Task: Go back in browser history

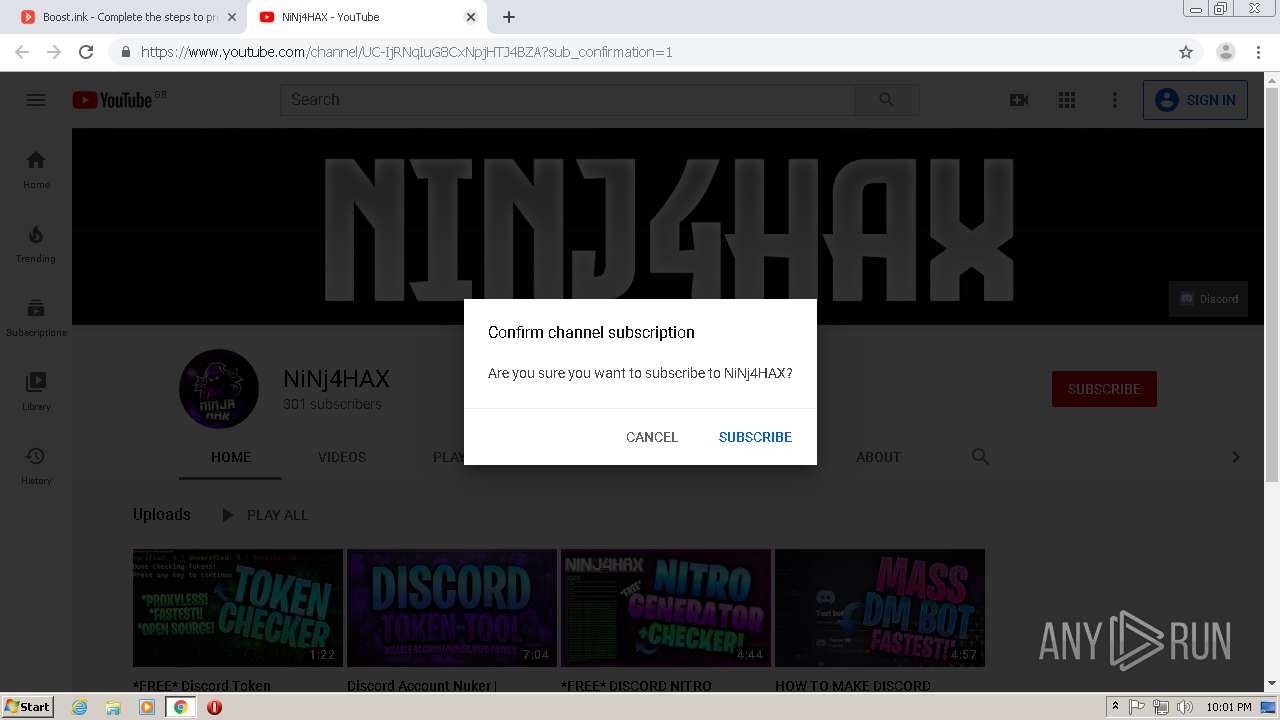Action: 22,52
